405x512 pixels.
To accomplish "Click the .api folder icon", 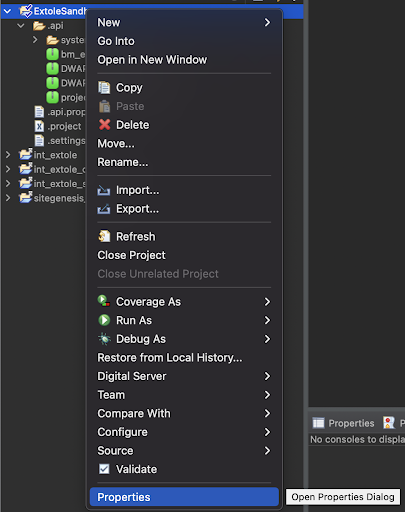I will click(x=39, y=26).
